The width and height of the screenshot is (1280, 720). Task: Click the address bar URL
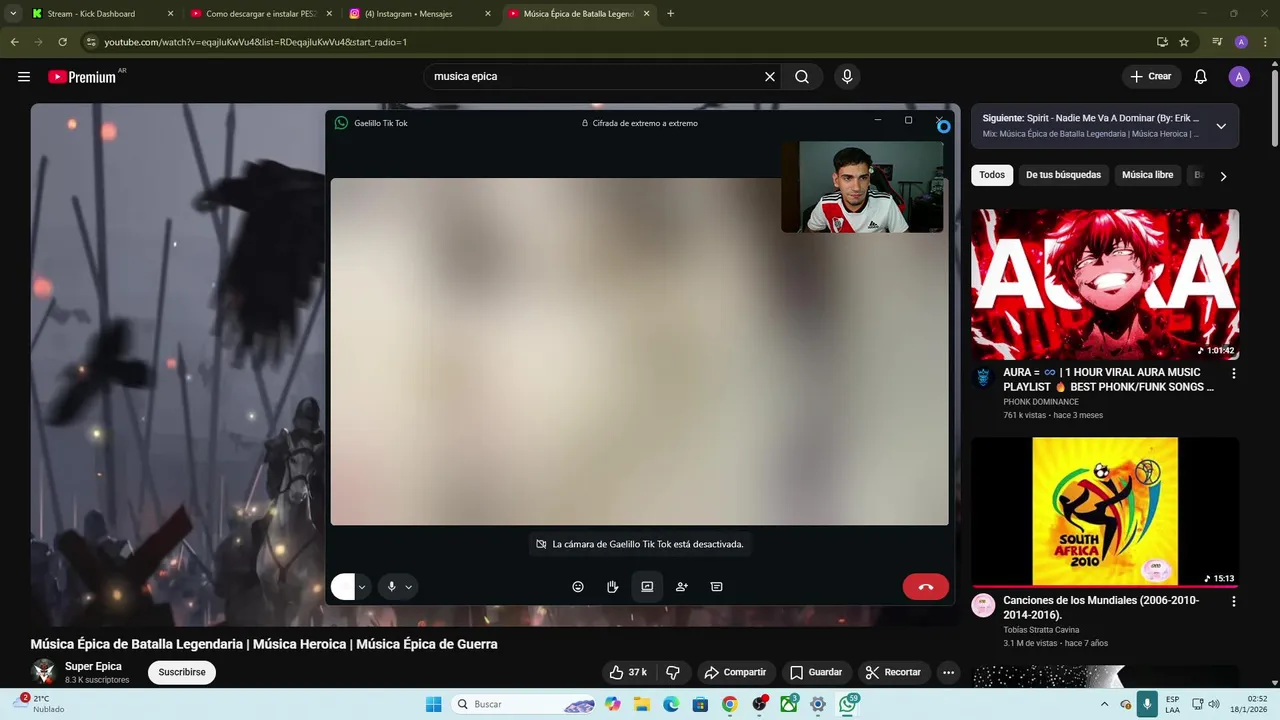pos(255,42)
